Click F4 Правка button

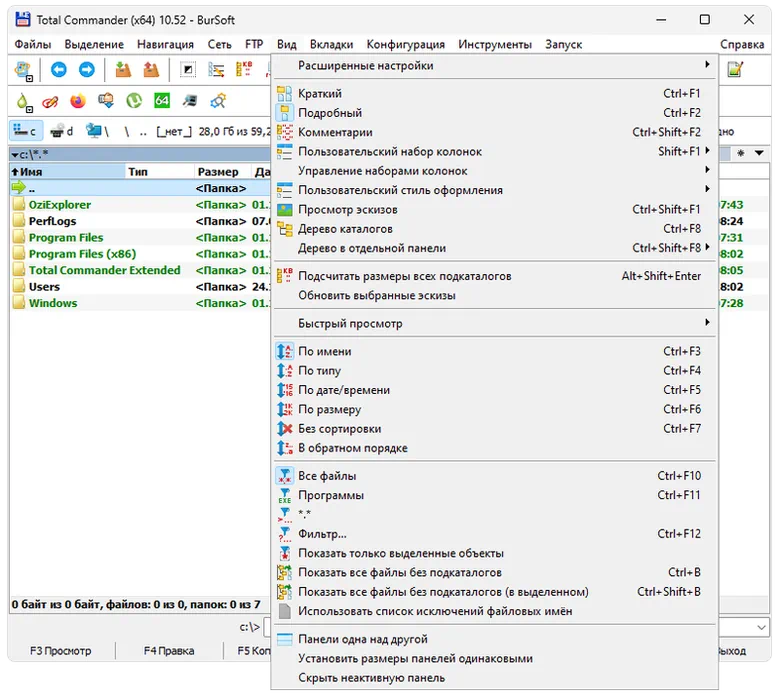[169, 651]
